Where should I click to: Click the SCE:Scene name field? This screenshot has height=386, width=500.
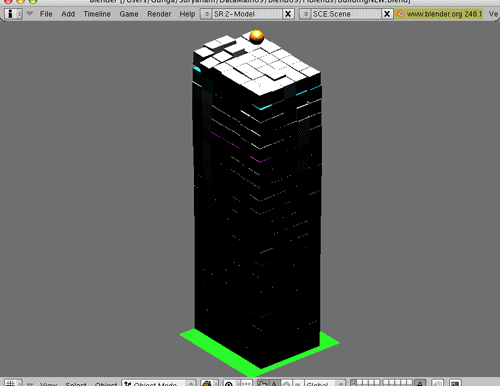pyautogui.click(x=346, y=14)
